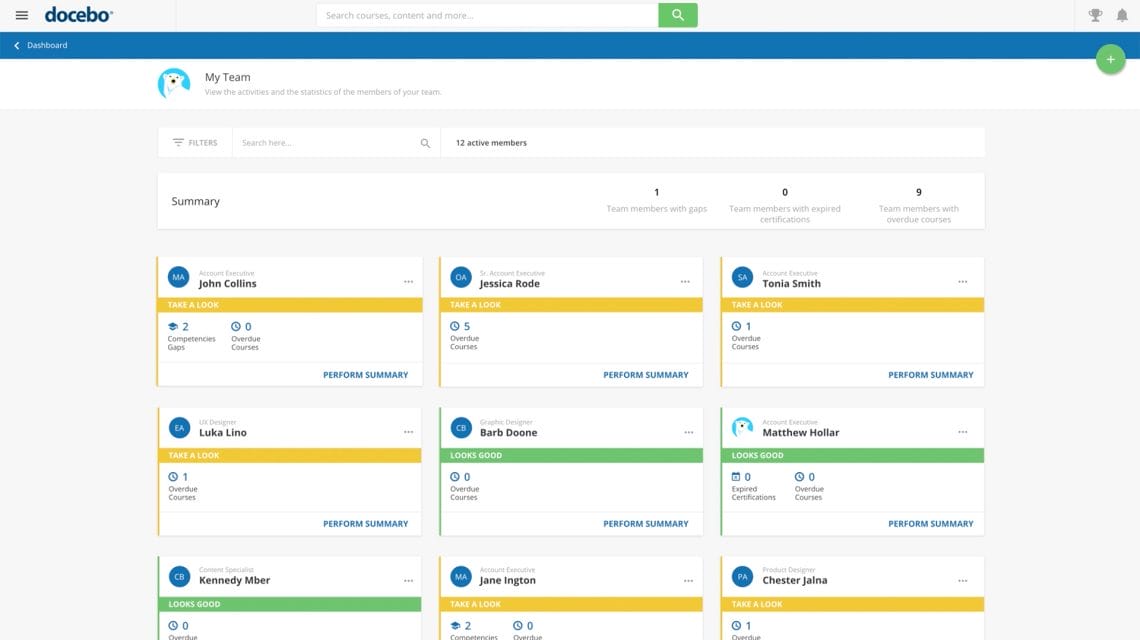This screenshot has height=640, width=1140.
Task: Open Matthew Hollar's card options menu
Action: coord(963,432)
